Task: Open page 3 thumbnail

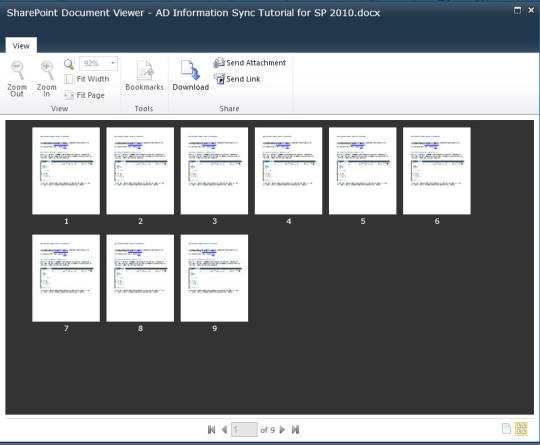Action: [214, 171]
